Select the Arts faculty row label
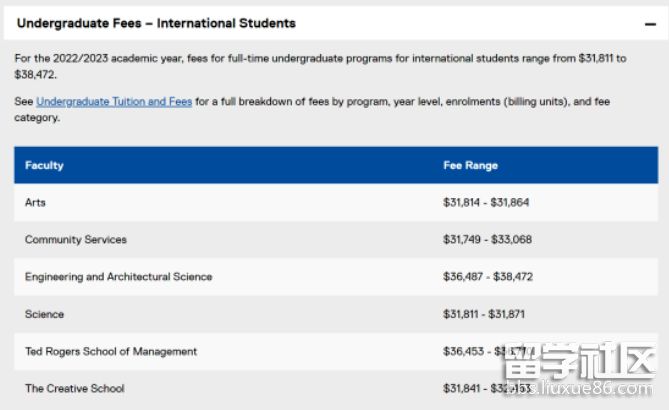The width and height of the screenshot is (669, 410). click(x=36, y=203)
